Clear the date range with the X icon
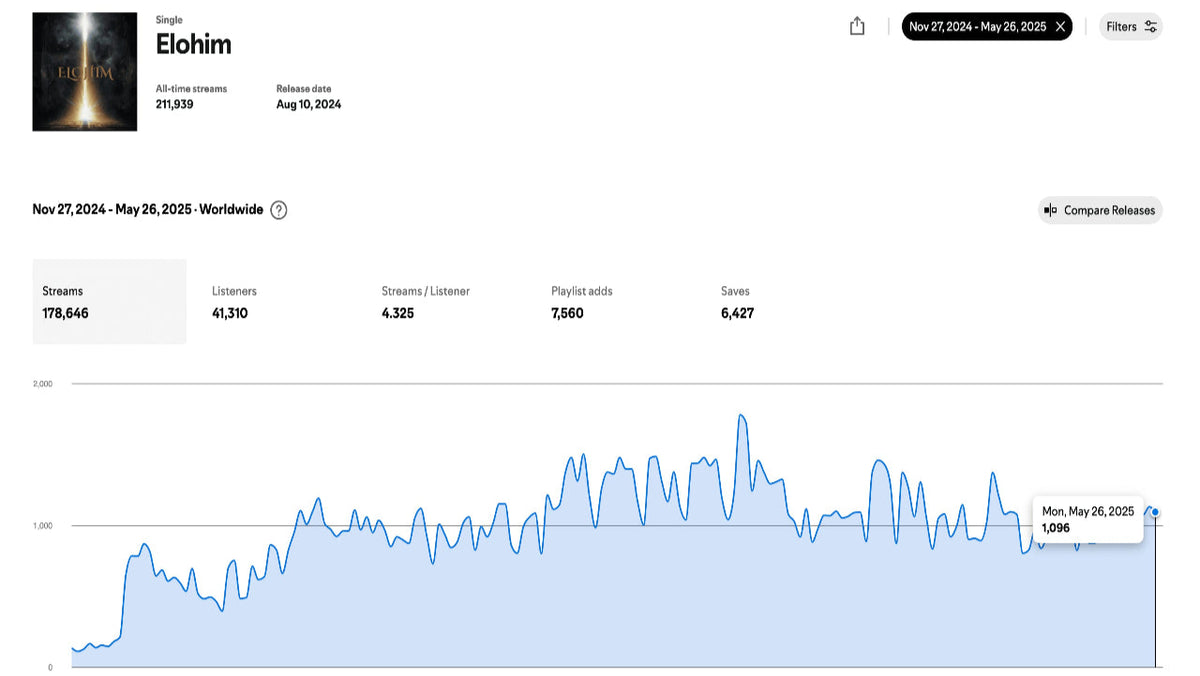This screenshot has width=1200, height=676. click(x=1060, y=26)
